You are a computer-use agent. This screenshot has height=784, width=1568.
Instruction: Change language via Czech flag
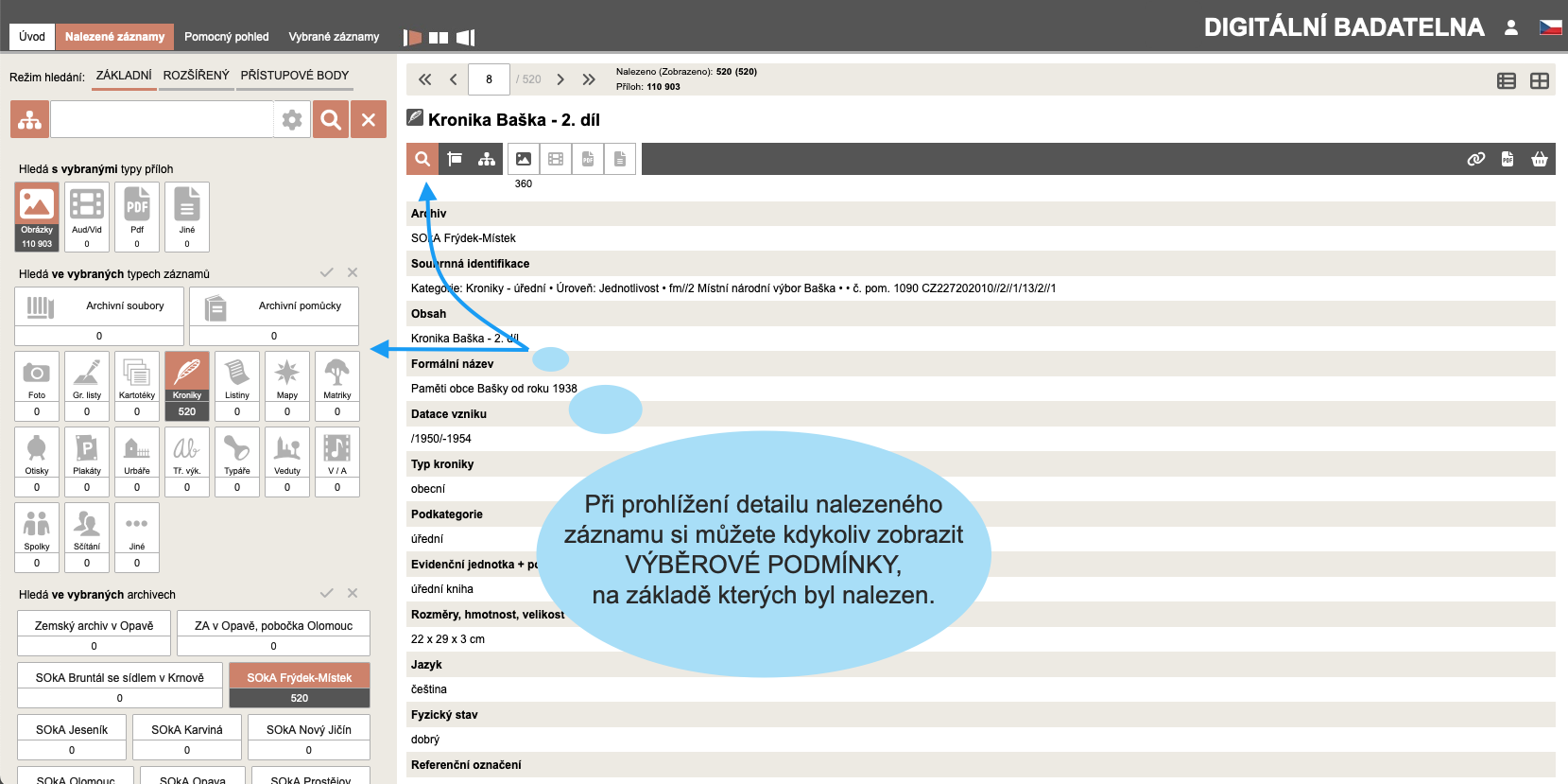[1551, 27]
